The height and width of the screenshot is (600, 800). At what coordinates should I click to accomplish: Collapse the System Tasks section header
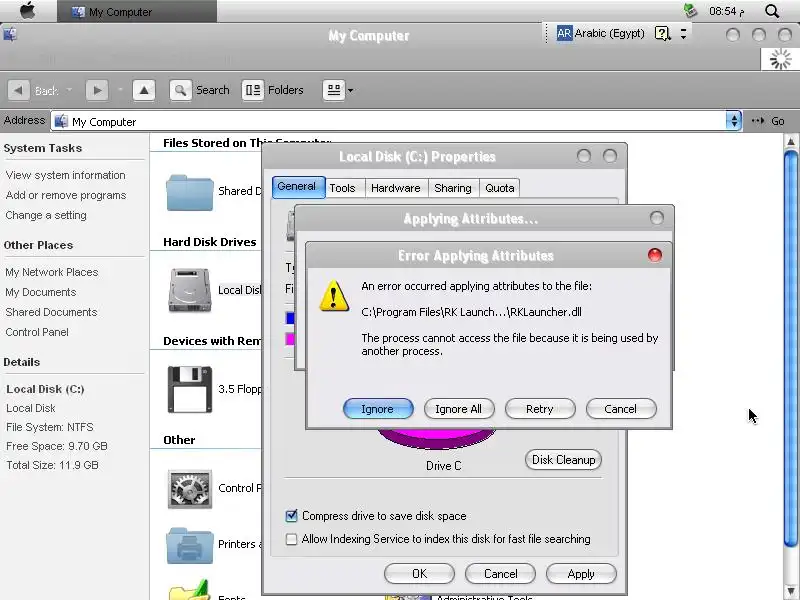point(43,148)
